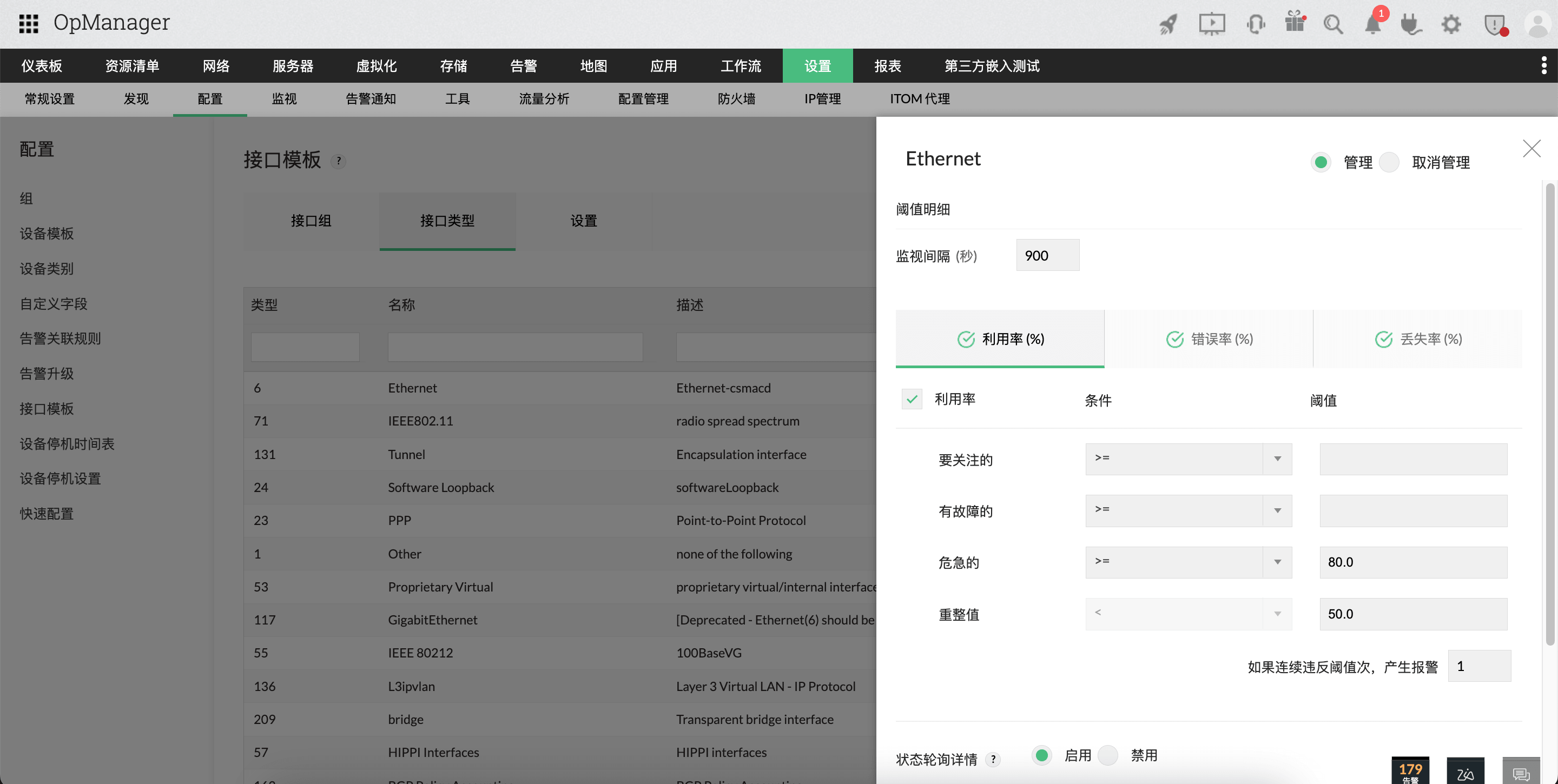Open the 工作流 menu item

740,66
